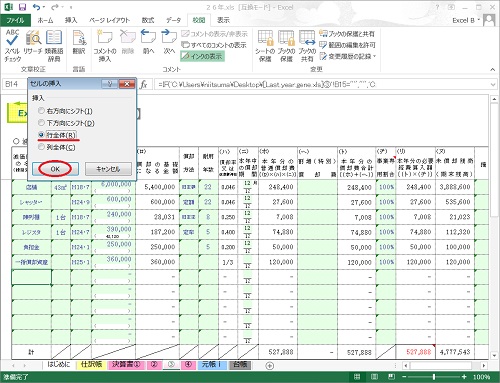Click すべてのコメントの表示 show all comments
The height and width of the screenshot is (383, 500).
click(x=214, y=45)
